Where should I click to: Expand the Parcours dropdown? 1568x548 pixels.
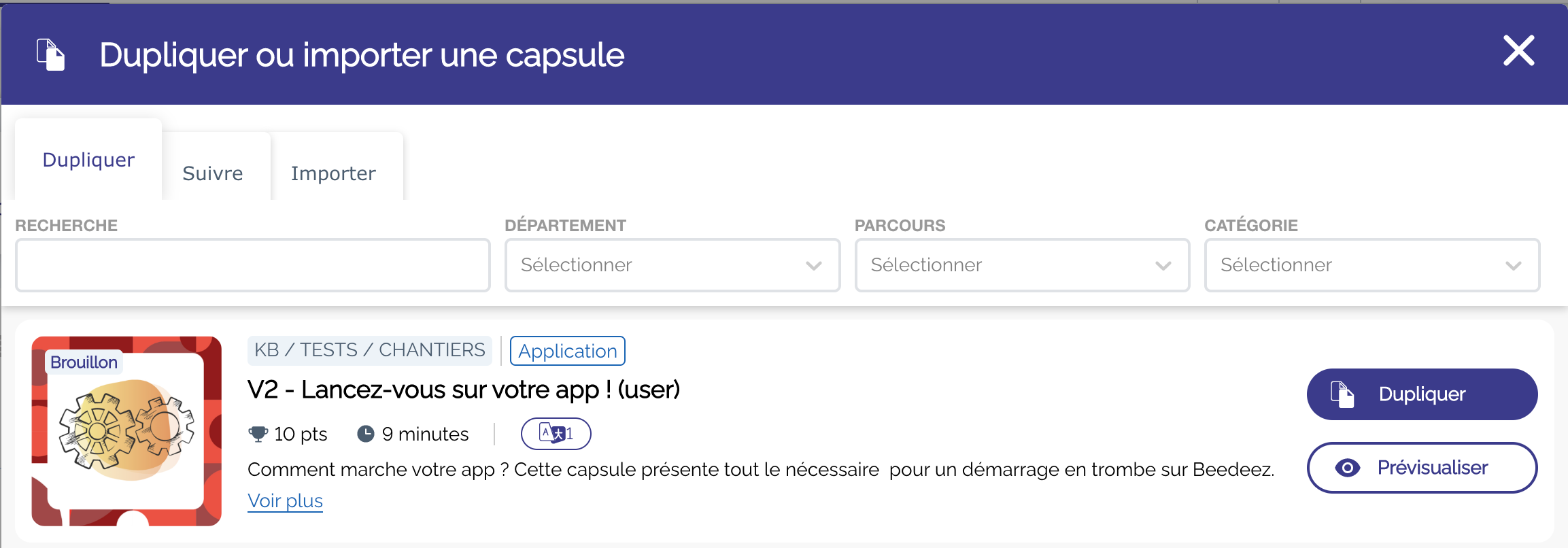tap(1022, 265)
